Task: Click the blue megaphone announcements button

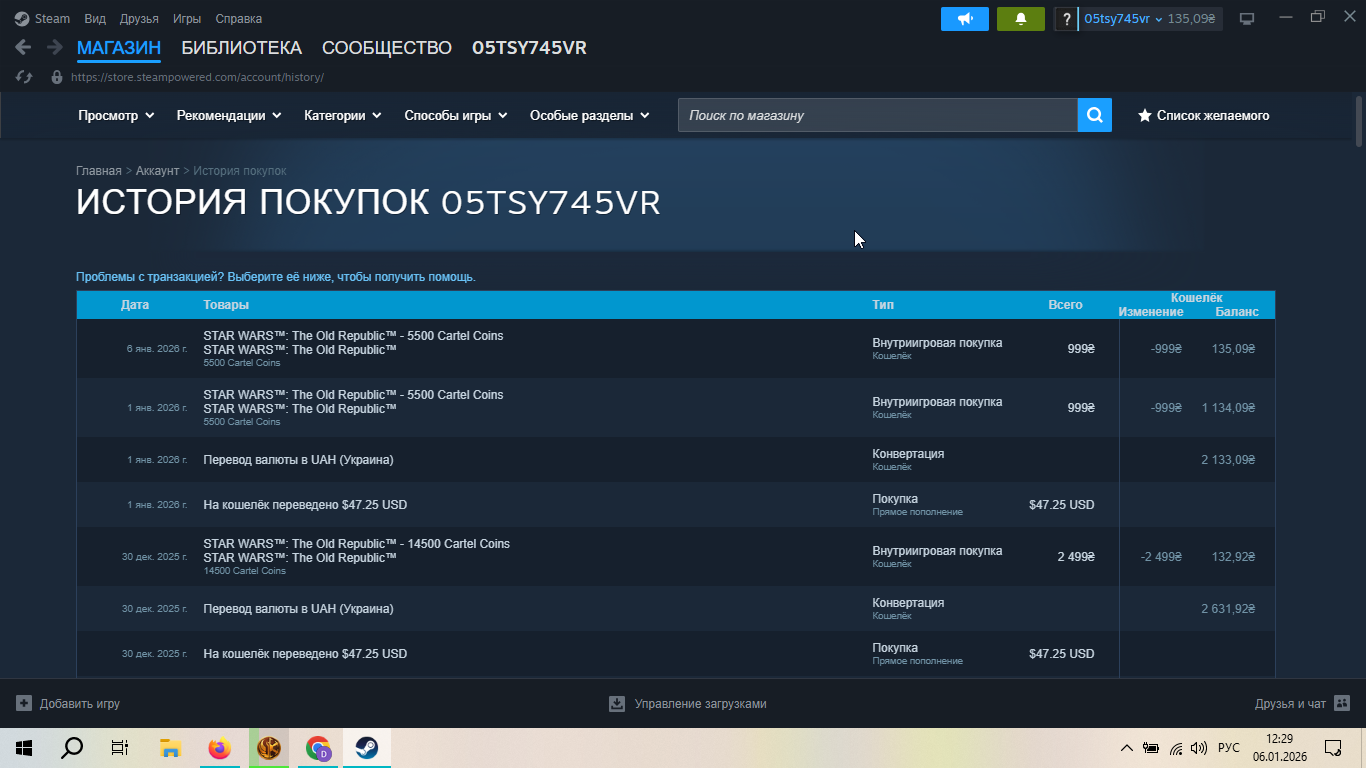Action: [x=965, y=19]
